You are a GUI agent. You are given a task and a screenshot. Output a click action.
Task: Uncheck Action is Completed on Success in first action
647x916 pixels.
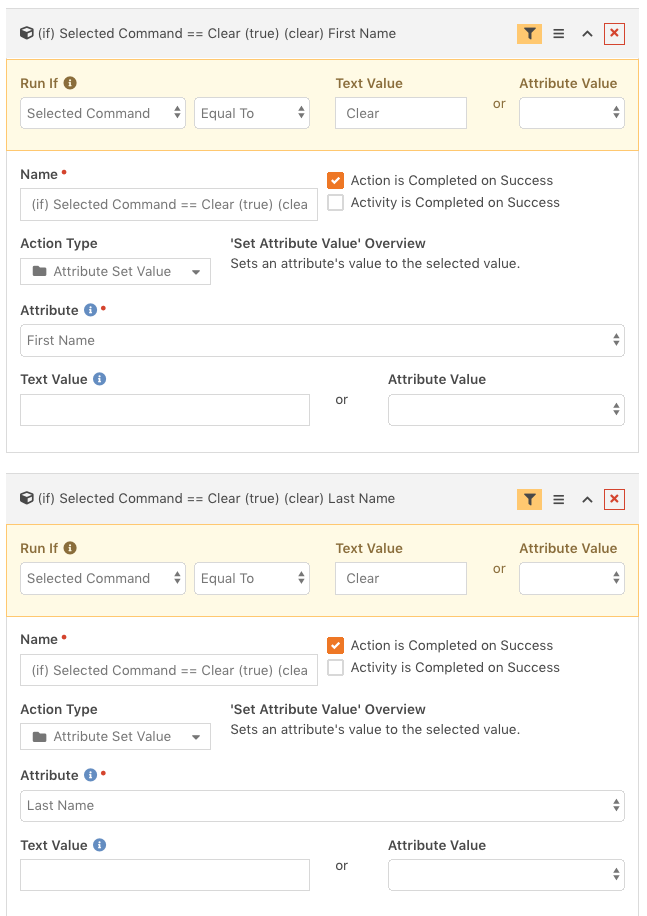point(335,181)
